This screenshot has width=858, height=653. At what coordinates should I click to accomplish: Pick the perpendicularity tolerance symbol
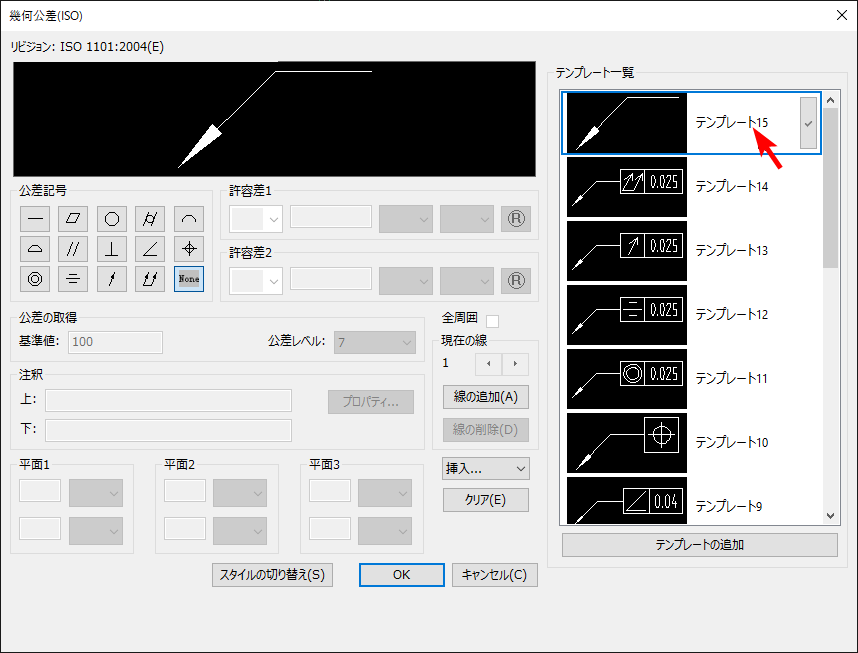click(x=112, y=249)
